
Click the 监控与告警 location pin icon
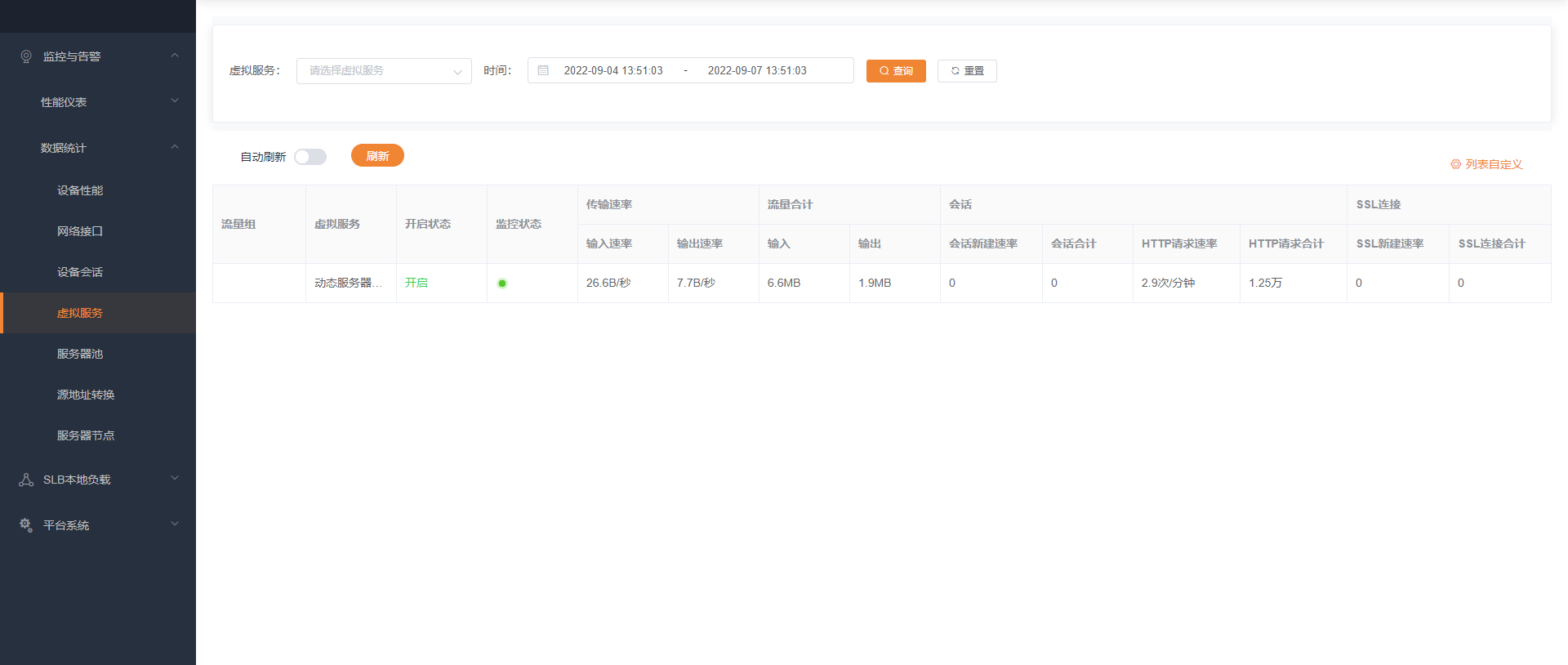coord(26,56)
